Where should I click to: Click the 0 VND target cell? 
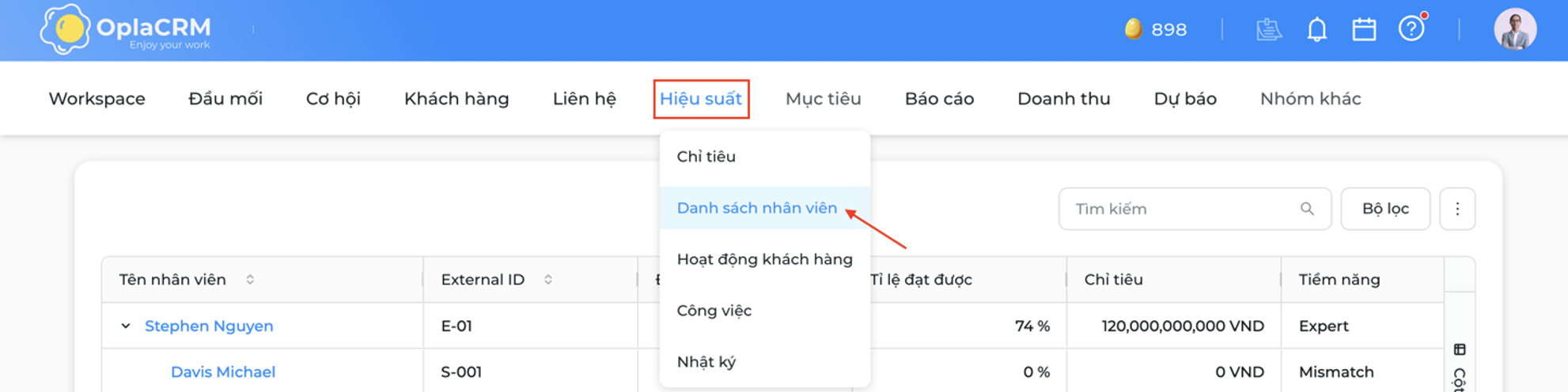(x=1174, y=371)
